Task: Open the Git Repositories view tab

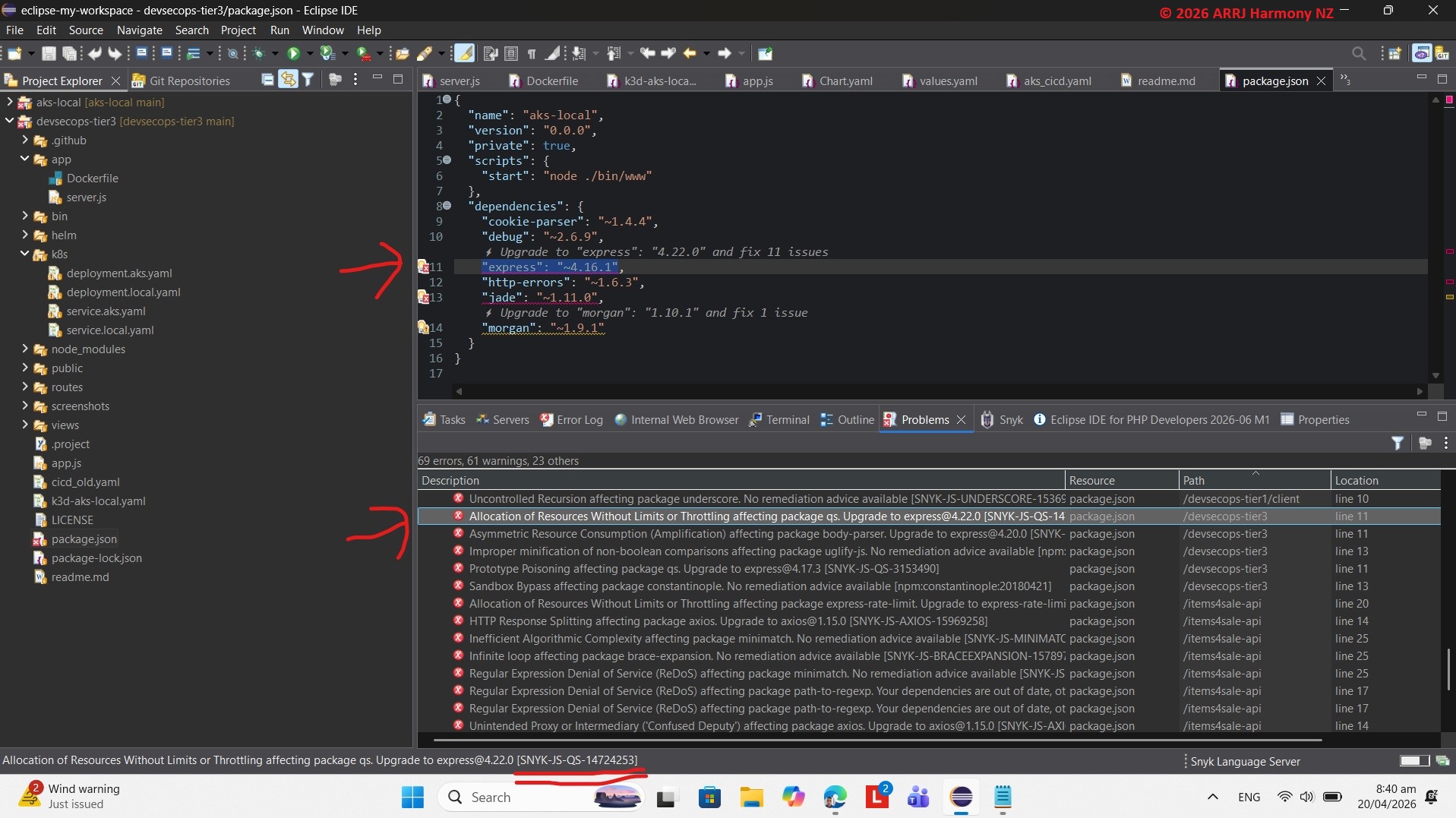Action: point(182,81)
